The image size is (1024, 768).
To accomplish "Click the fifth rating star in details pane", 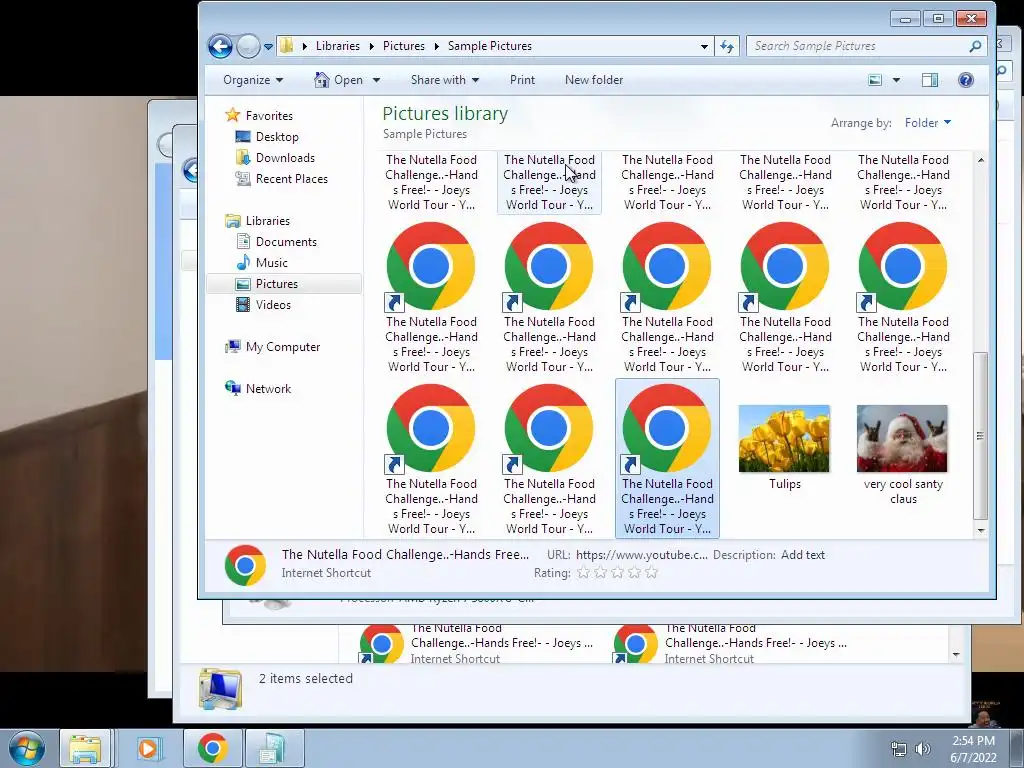I will [652, 573].
